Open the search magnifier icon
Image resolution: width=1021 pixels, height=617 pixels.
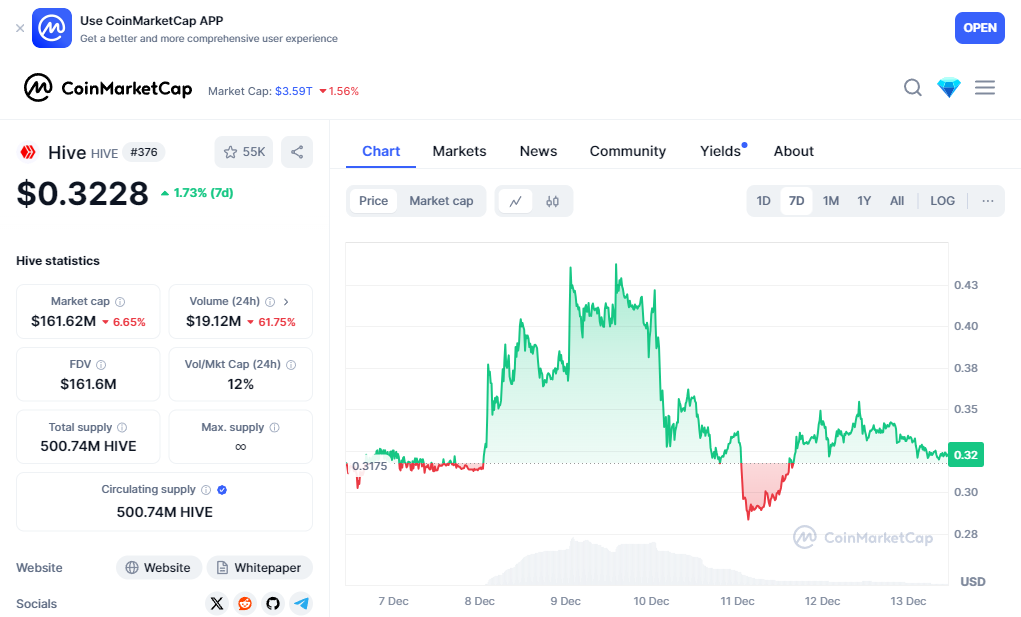pos(912,88)
